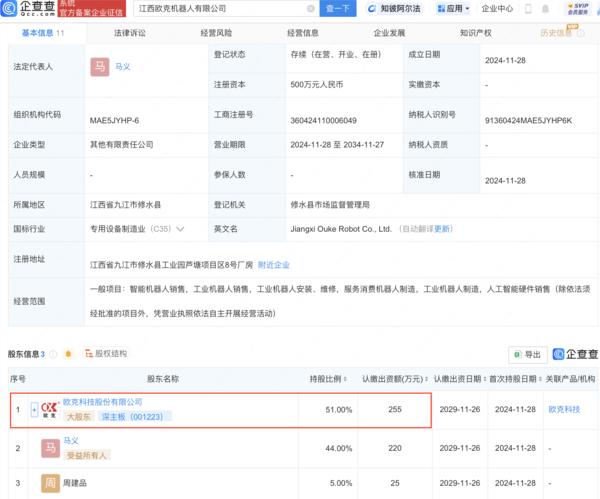This screenshot has height=499, width=600.
Task: Switch to the 知识产权 tab
Action: click(476, 33)
